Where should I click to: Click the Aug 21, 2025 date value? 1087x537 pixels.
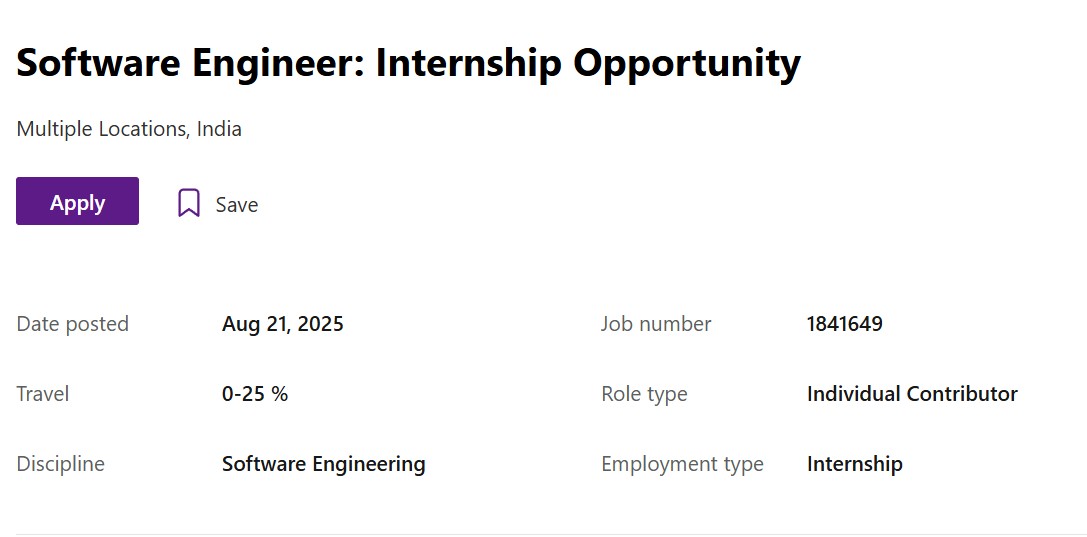click(x=283, y=324)
